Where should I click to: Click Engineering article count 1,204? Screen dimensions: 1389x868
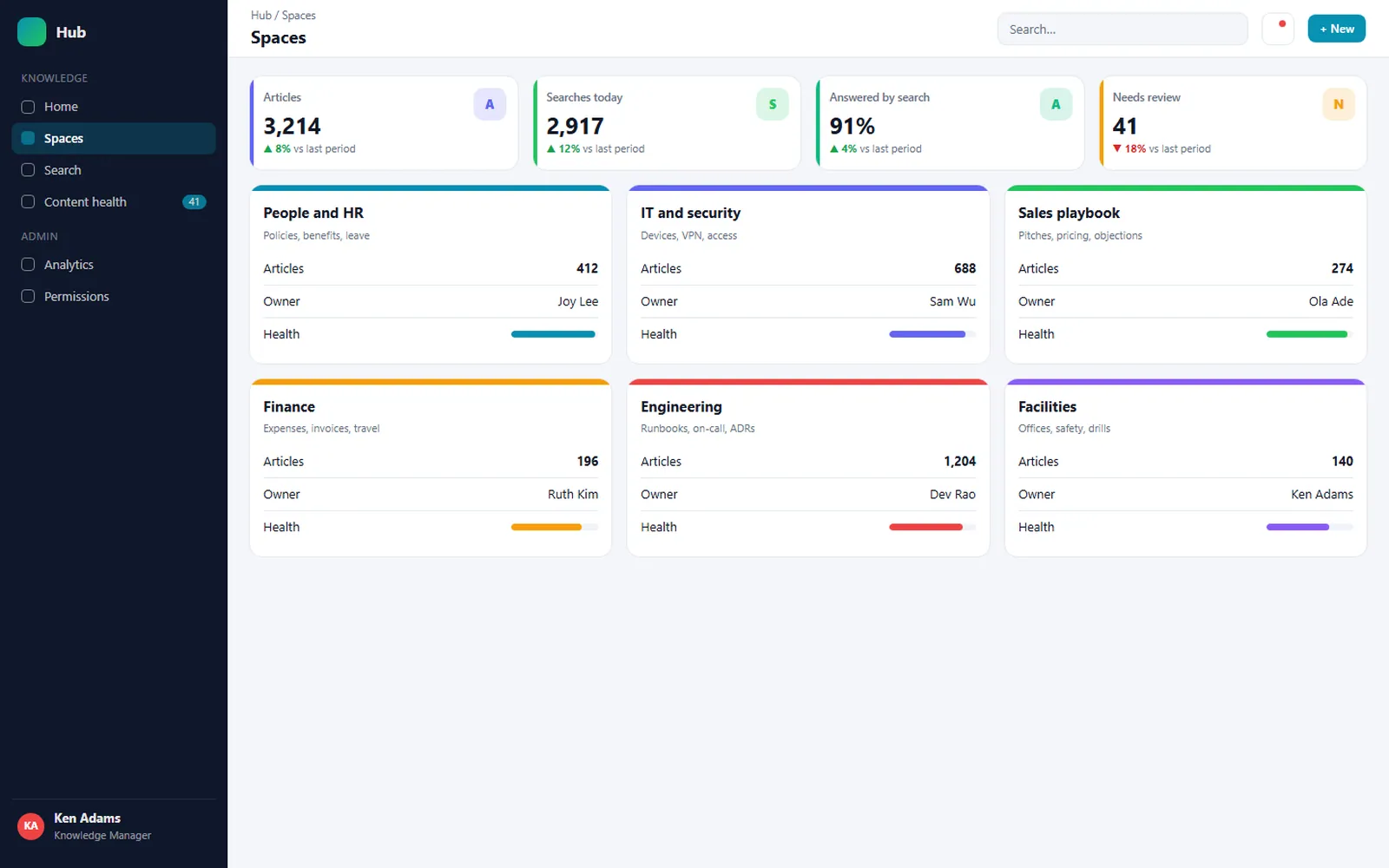pos(959,461)
